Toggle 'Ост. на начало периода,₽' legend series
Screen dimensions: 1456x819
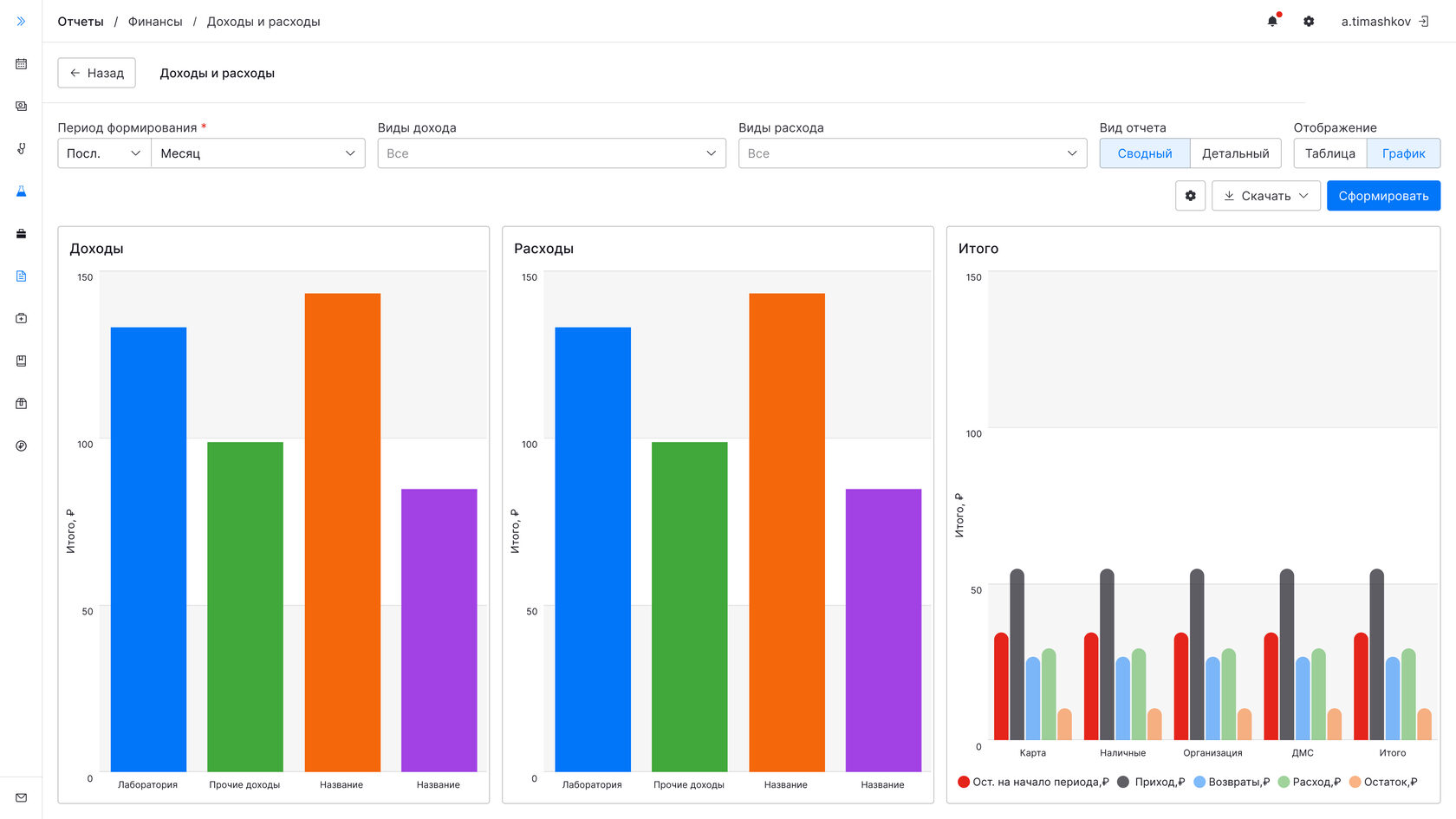(x=1033, y=782)
